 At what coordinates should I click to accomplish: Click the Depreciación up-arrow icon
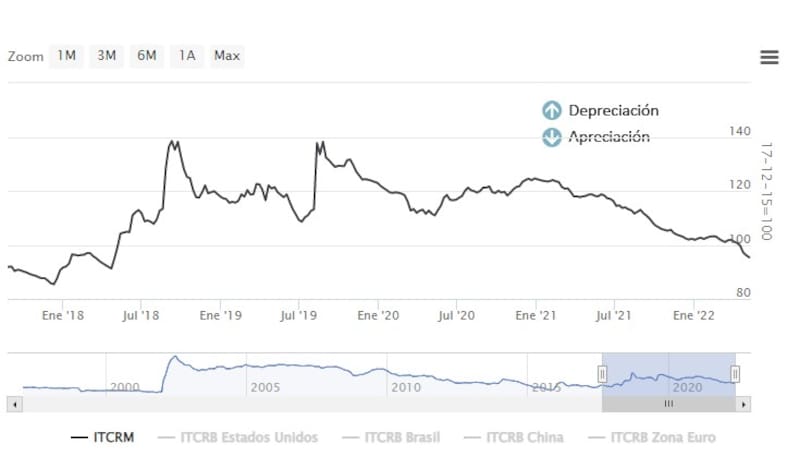click(551, 111)
